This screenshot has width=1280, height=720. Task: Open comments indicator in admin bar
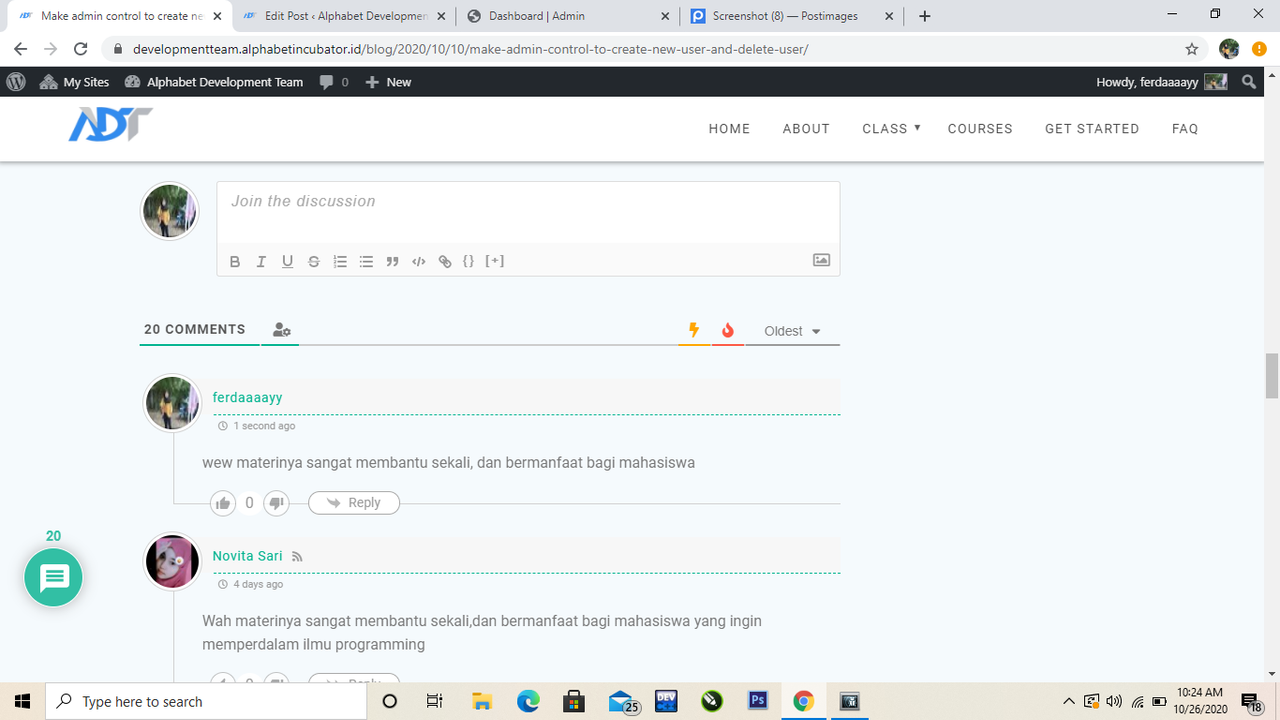coord(334,82)
